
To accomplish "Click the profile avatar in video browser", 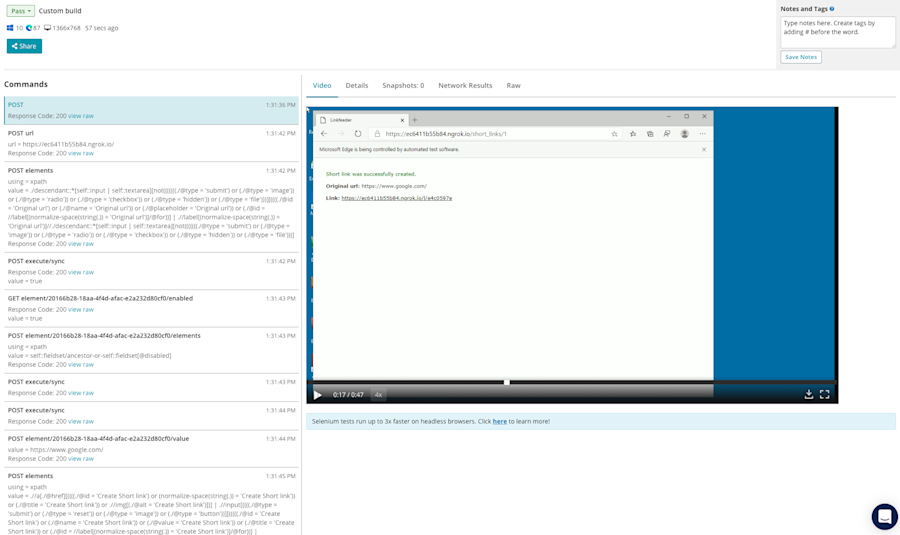I will coord(684,134).
